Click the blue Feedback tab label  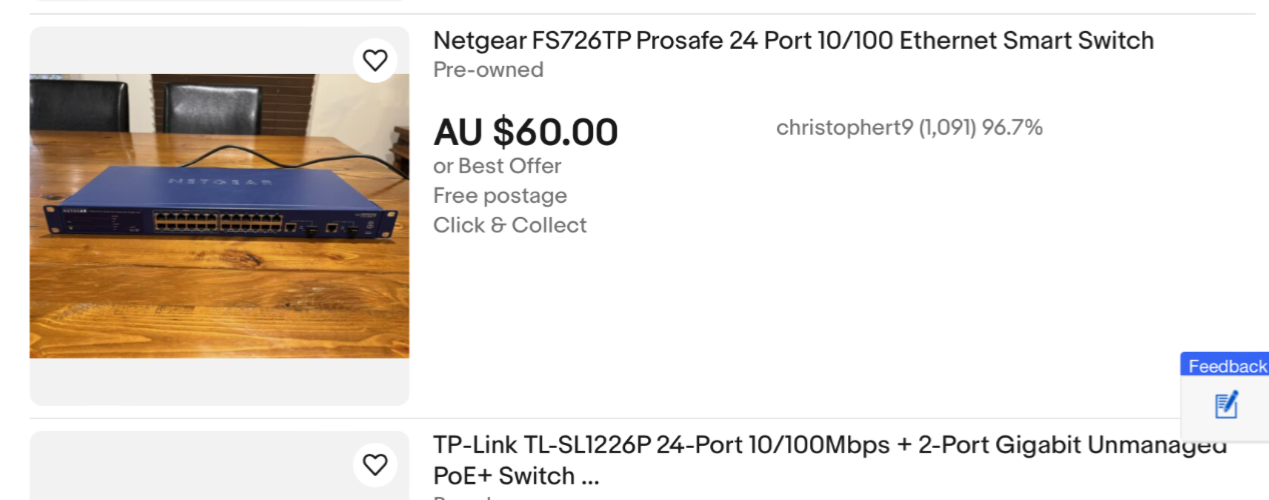(x=1227, y=366)
